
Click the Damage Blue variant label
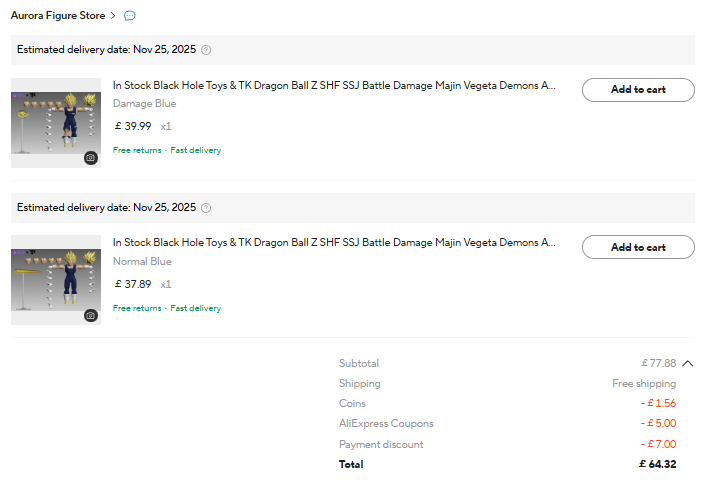tap(145, 104)
